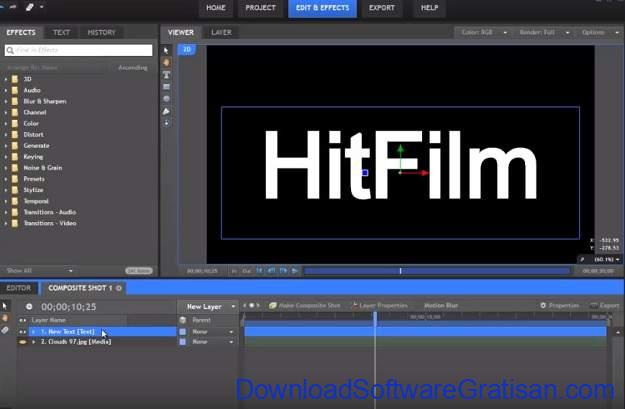Switch to the TEXT panel tab

(61, 33)
